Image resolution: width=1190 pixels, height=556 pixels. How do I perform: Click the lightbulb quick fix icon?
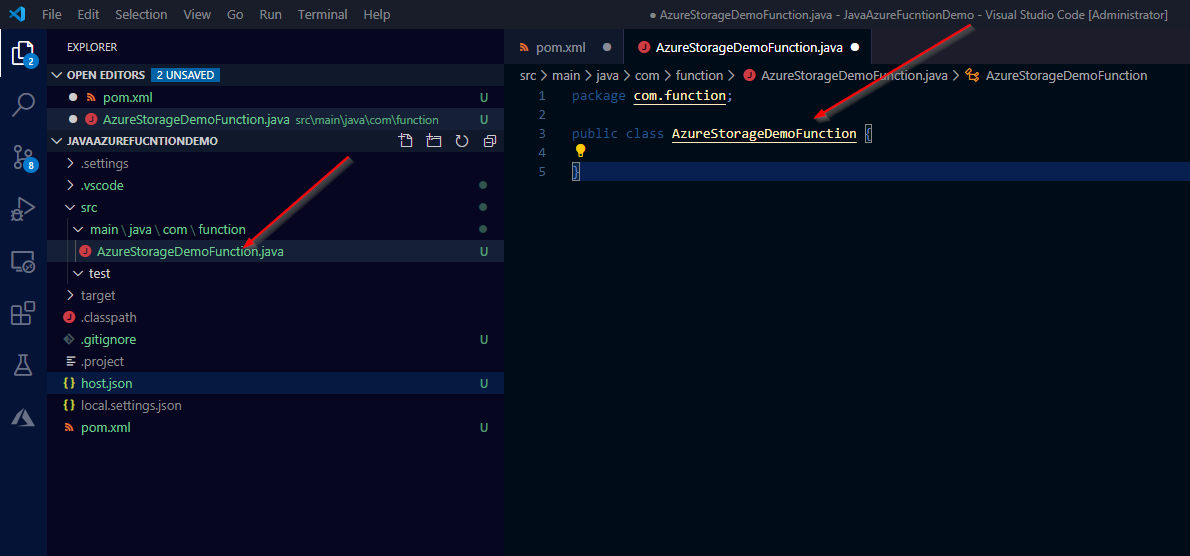[x=579, y=152]
